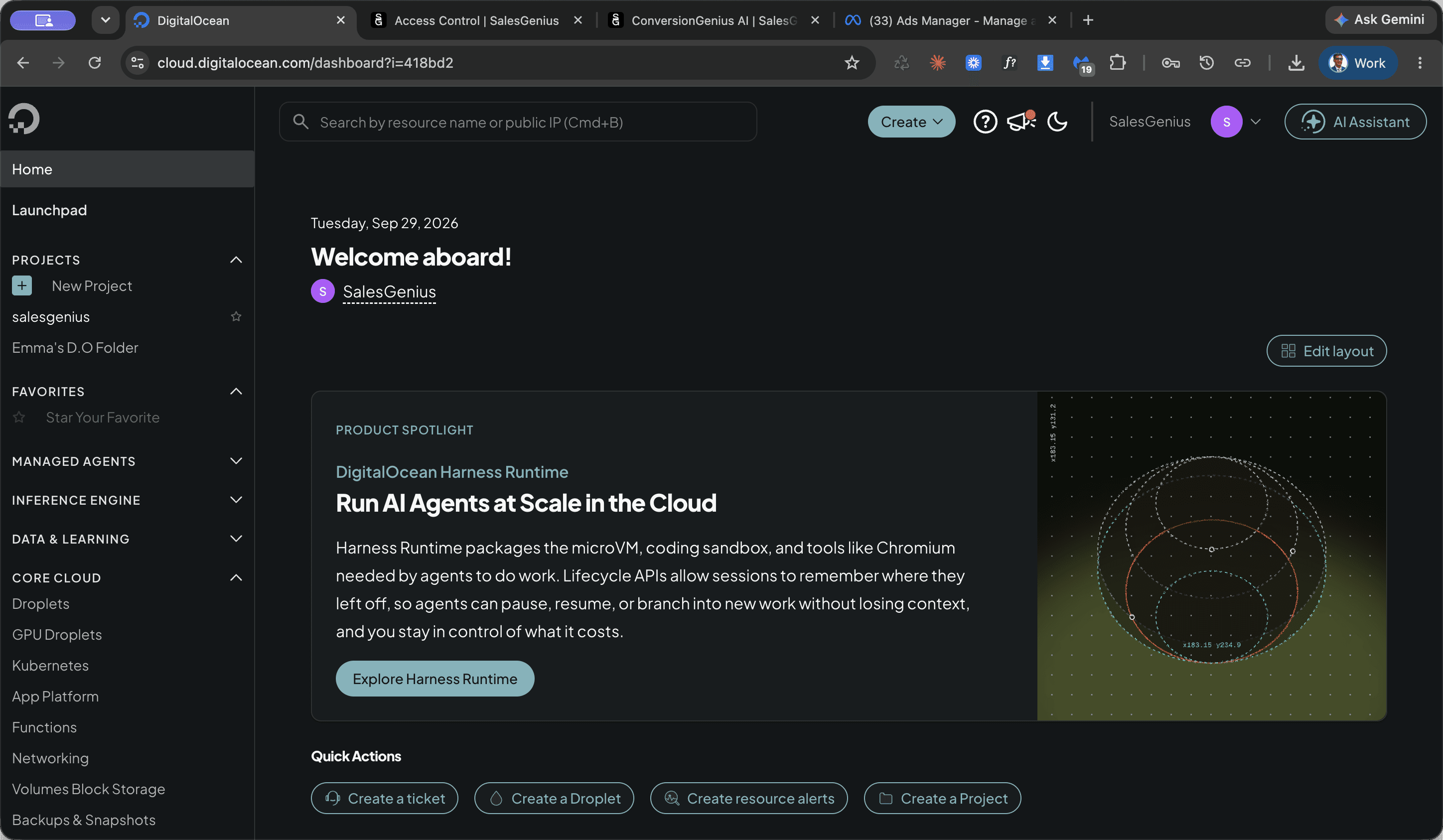This screenshot has height=840, width=1443.
Task: Open the help question mark icon
Action: click(985, 122)
